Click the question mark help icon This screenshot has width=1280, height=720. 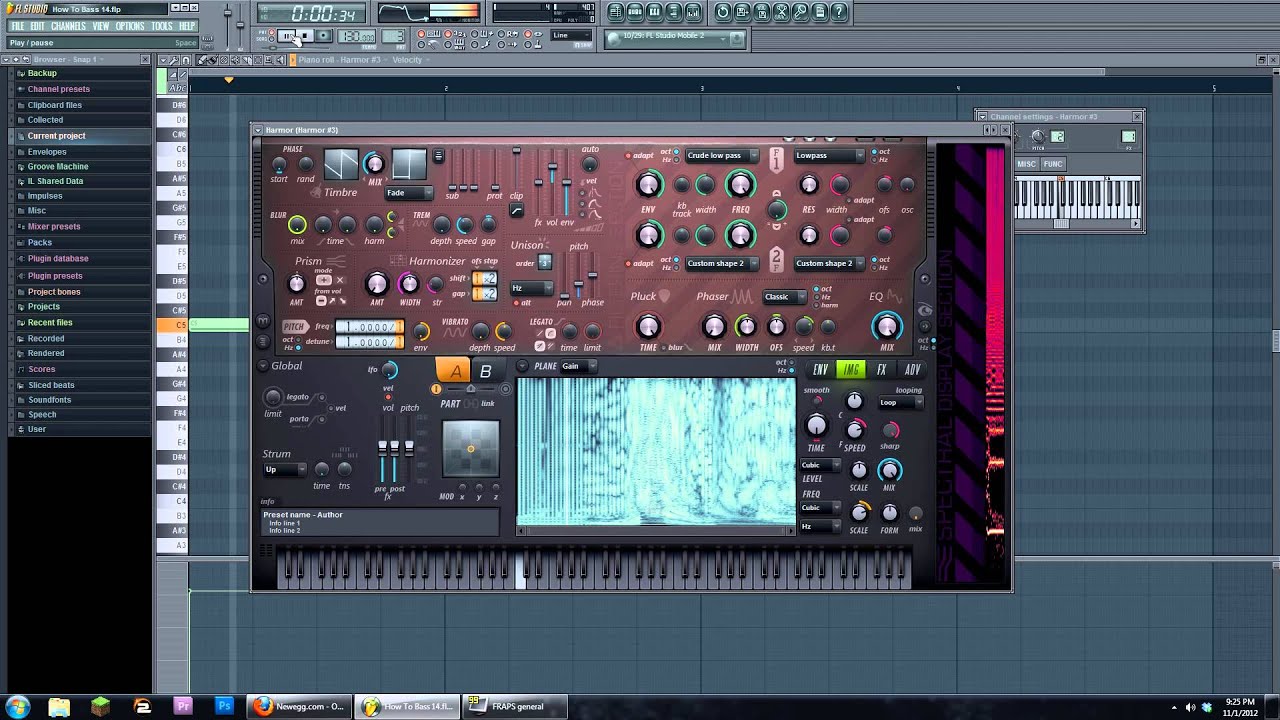pyautogui.click(x=839, y=12)
